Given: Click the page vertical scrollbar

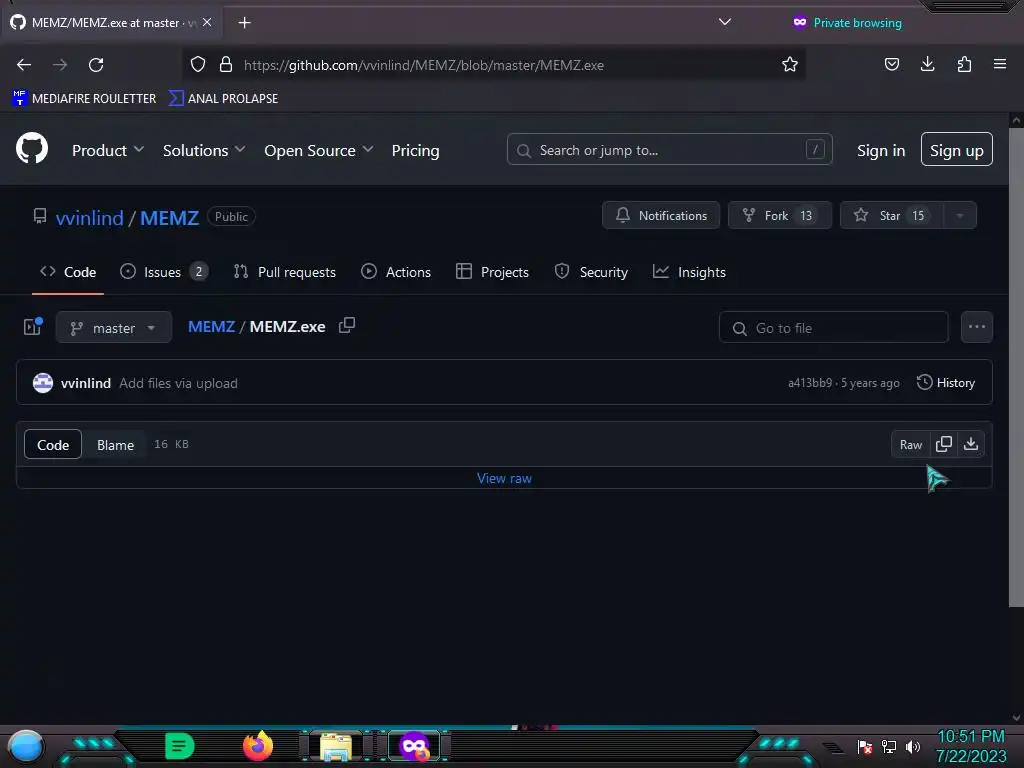Looking at the screenshot, I should point(1016,367).
